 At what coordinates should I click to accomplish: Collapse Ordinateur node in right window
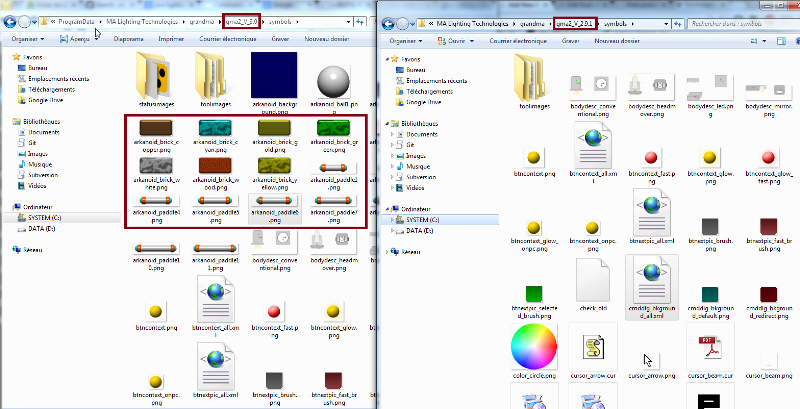pos(385,209)
